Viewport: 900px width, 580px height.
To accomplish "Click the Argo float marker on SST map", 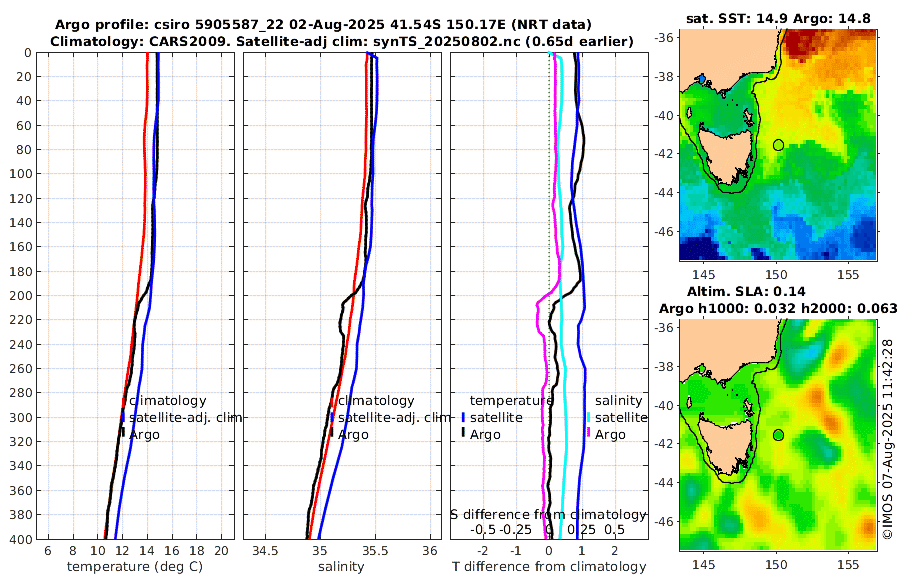I will [778, 145].
